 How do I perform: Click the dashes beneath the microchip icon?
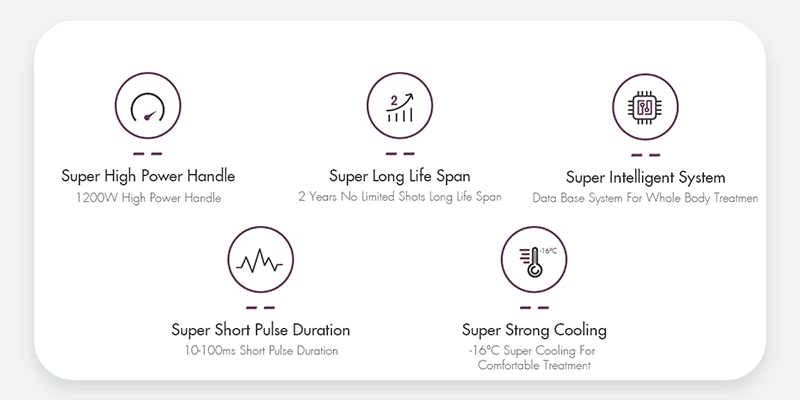click(x=645, y=154)
